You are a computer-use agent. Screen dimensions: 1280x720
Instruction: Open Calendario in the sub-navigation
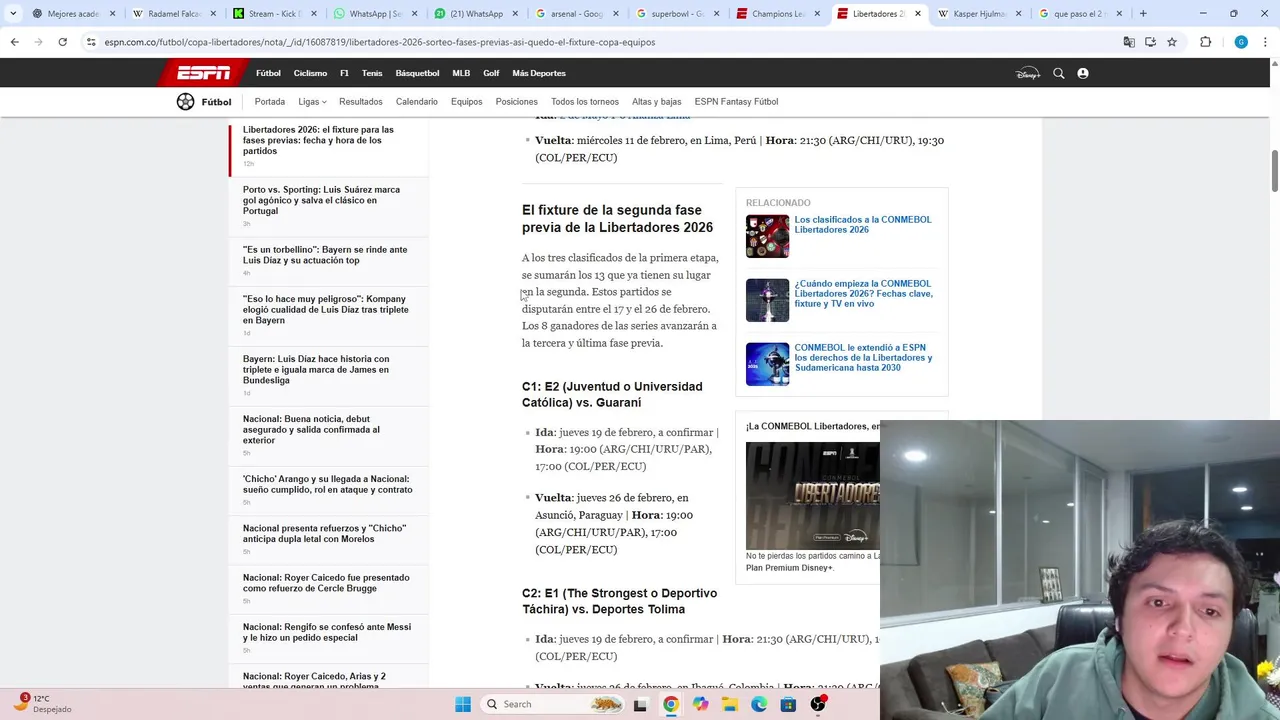pos(417,102)
